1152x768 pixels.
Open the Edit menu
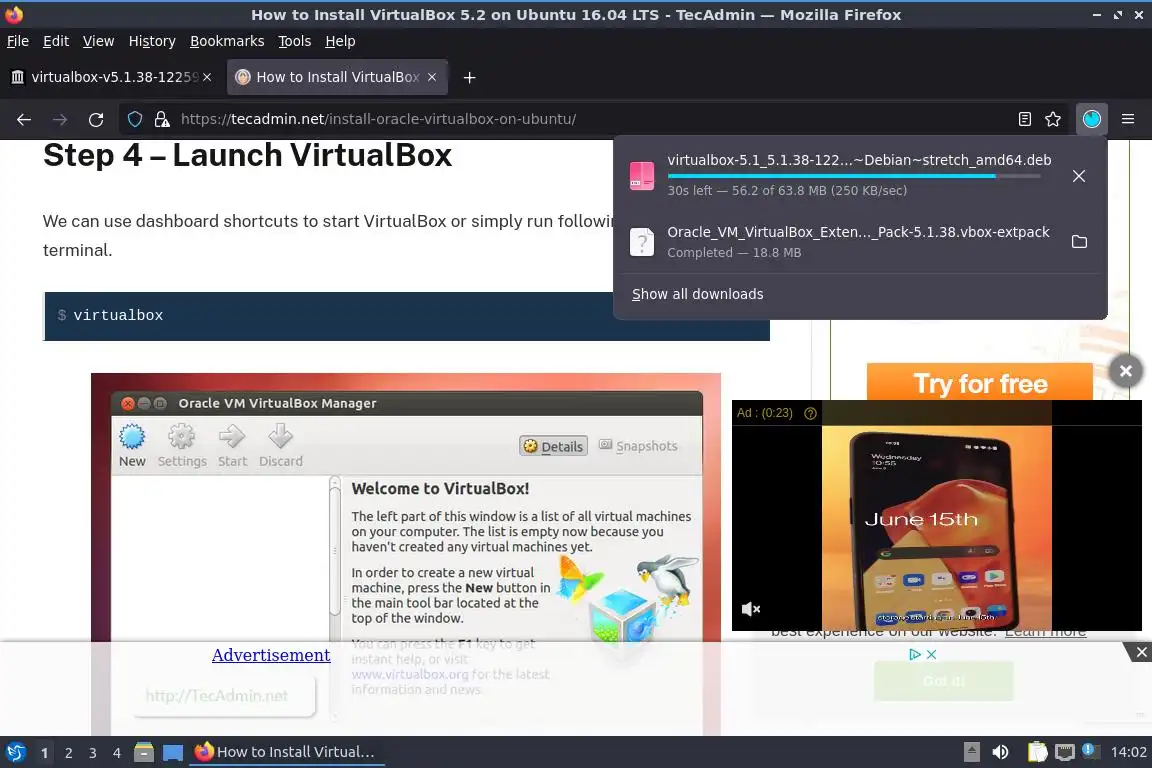(x=56, y=41)
